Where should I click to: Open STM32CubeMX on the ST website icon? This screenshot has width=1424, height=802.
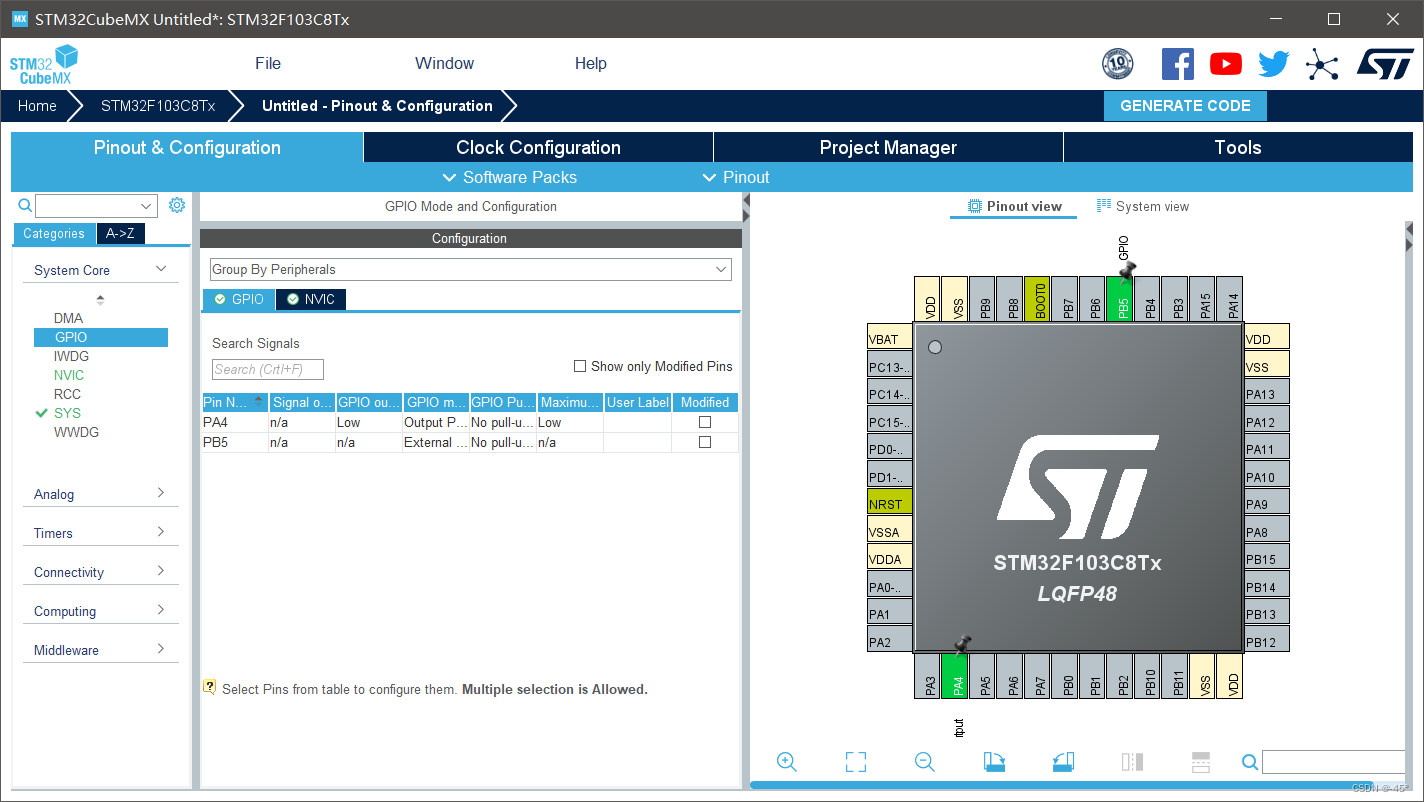[x=1386, y=63]
